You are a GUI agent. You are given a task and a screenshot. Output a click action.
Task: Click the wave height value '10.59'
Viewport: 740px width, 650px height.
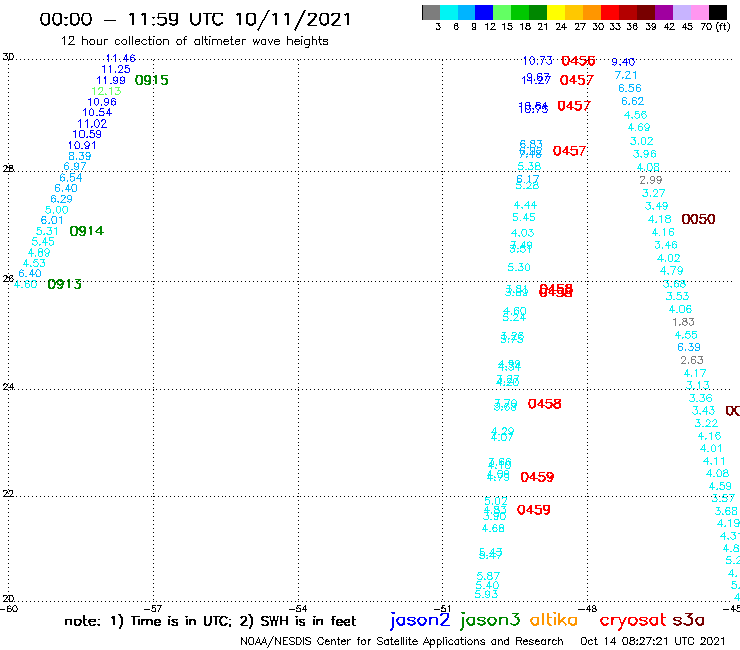click(87, 134)
